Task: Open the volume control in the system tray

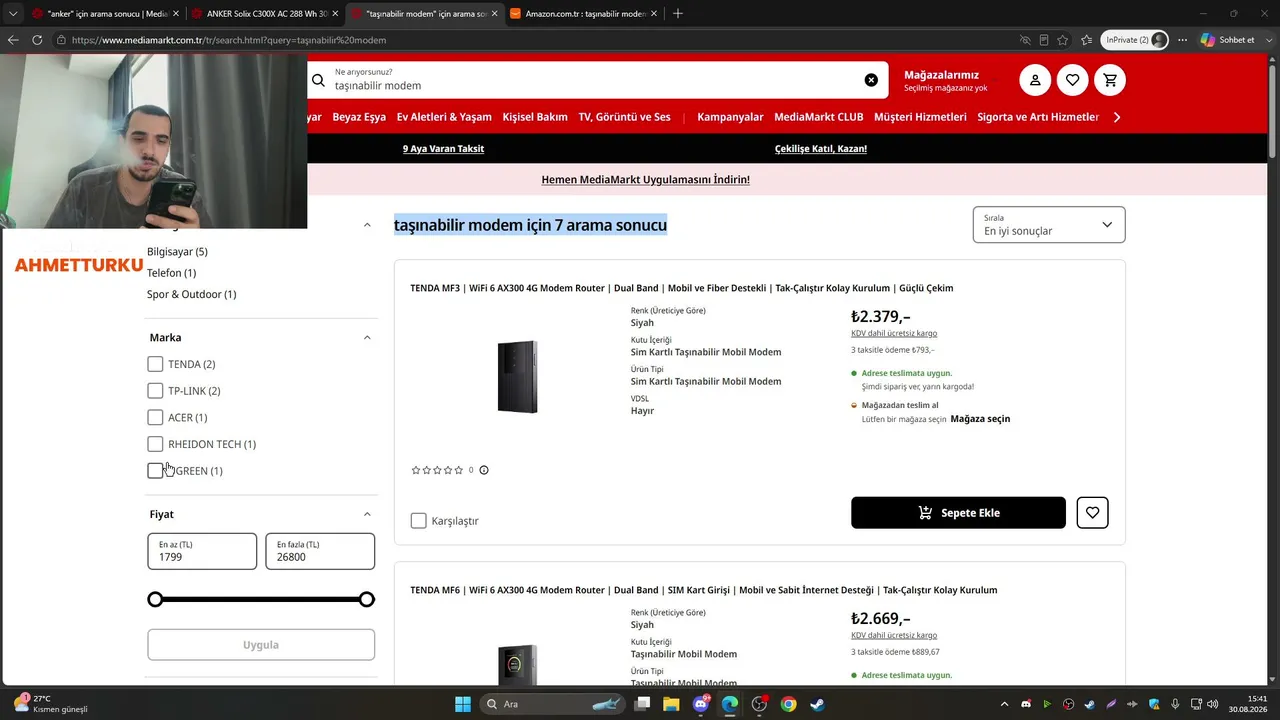Action: (1212, 704)
